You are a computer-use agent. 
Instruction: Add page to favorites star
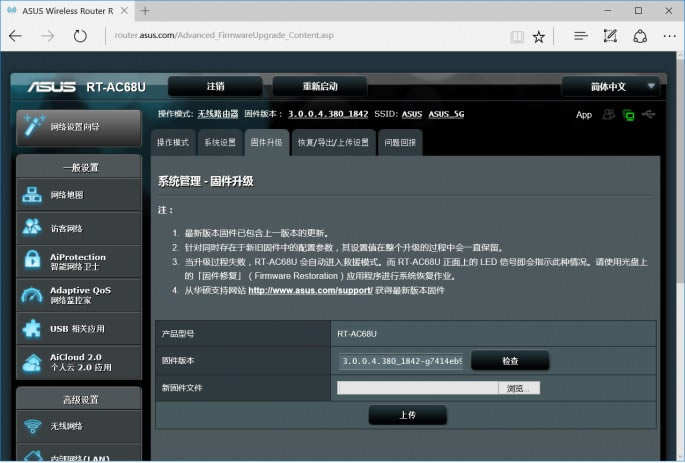tap(539, 37)
